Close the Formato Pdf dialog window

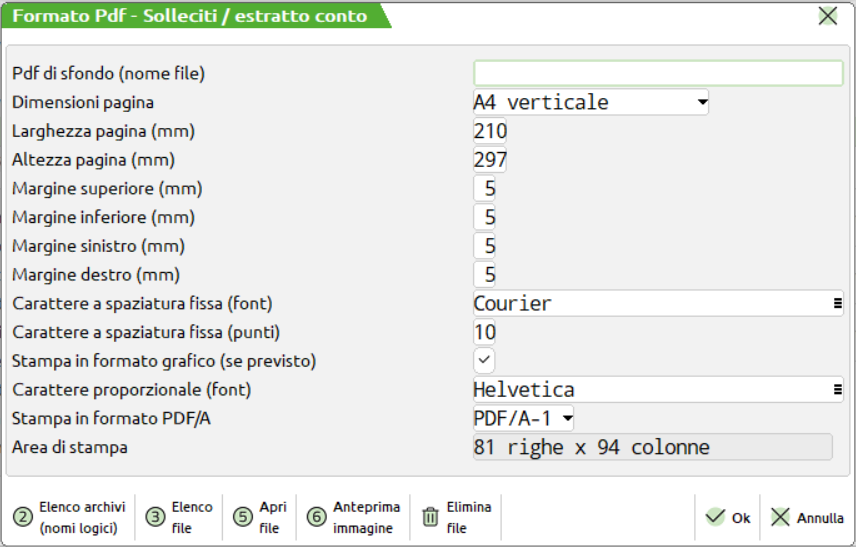(828, 15)
